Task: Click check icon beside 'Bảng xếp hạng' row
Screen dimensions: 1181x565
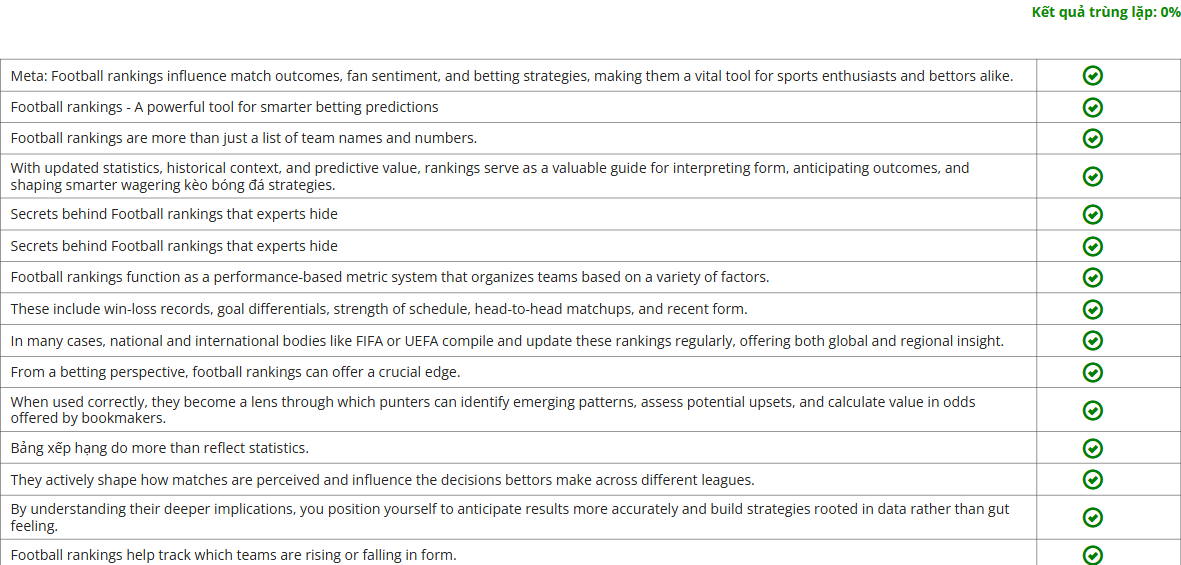Action: (1093, 448)
